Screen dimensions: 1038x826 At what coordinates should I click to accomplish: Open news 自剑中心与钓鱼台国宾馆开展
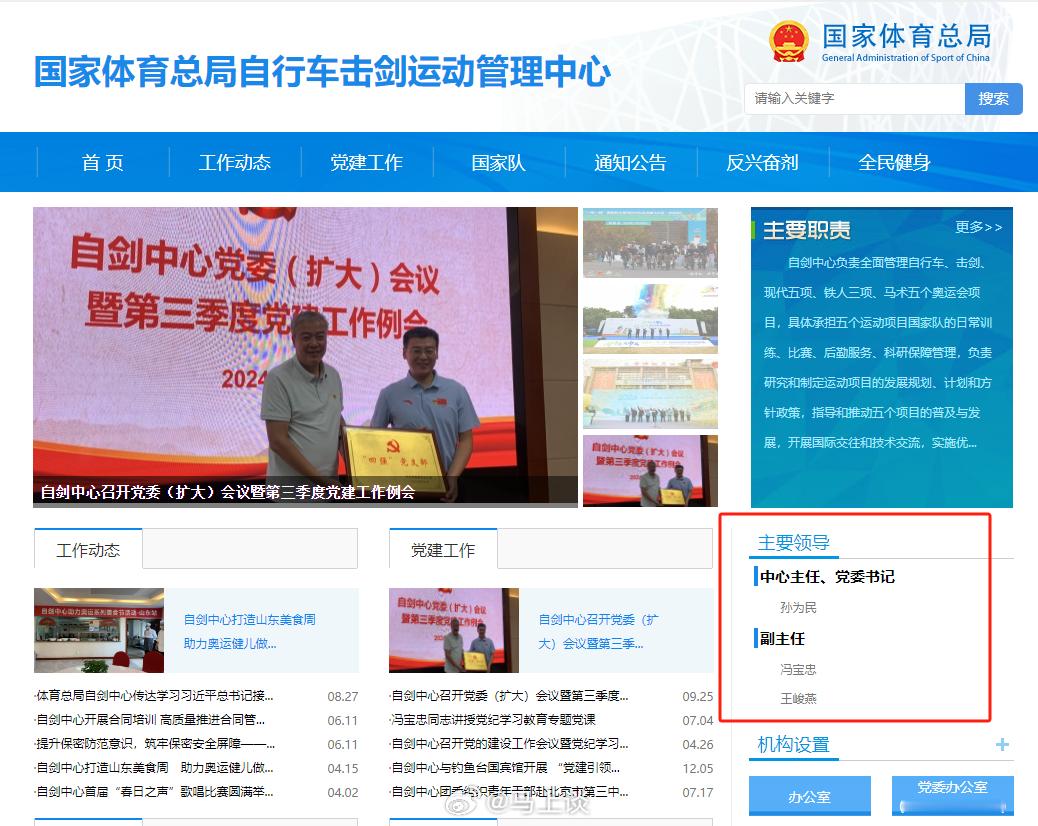506,768
